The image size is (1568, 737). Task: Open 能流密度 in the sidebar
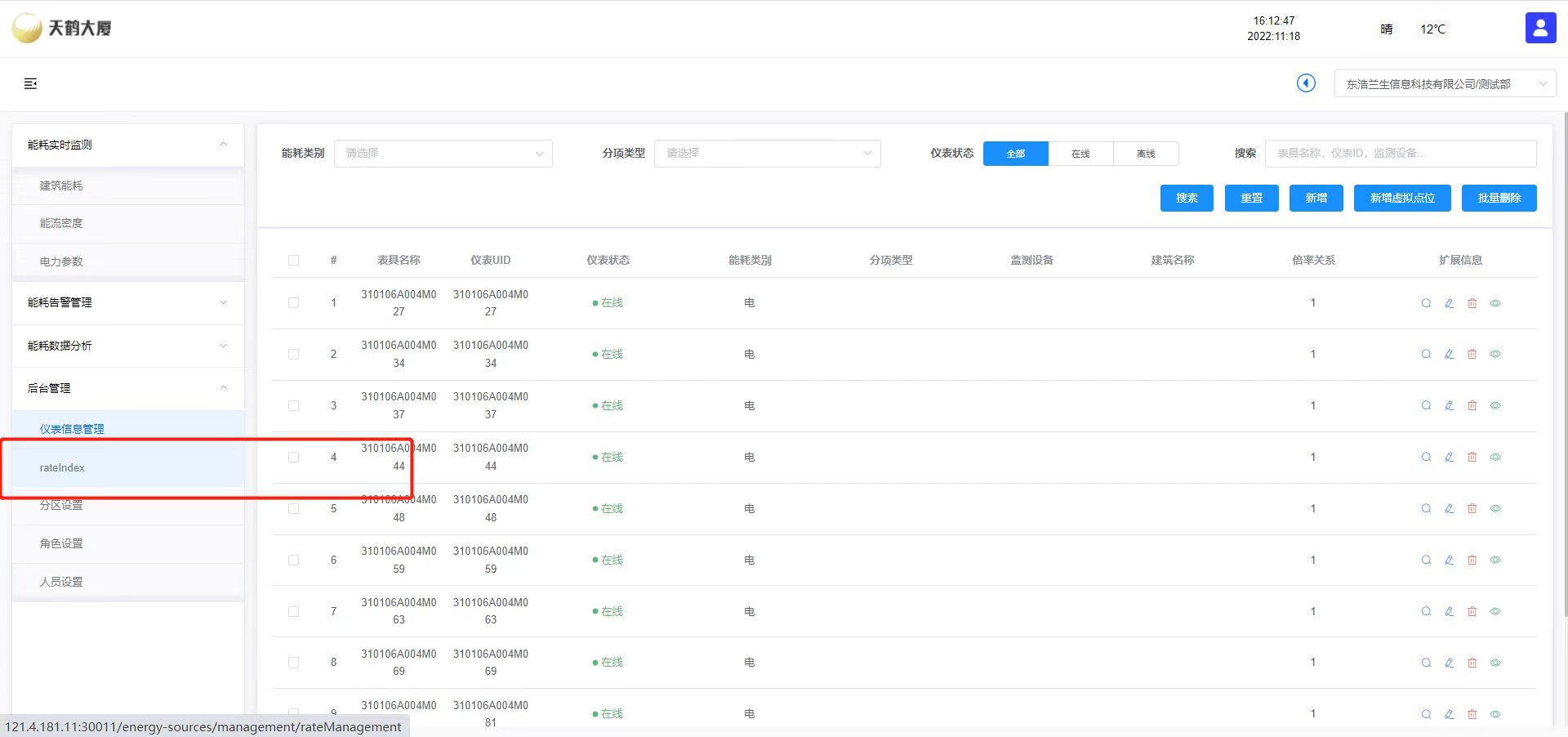pyautogui.click(x=128, y=224)
